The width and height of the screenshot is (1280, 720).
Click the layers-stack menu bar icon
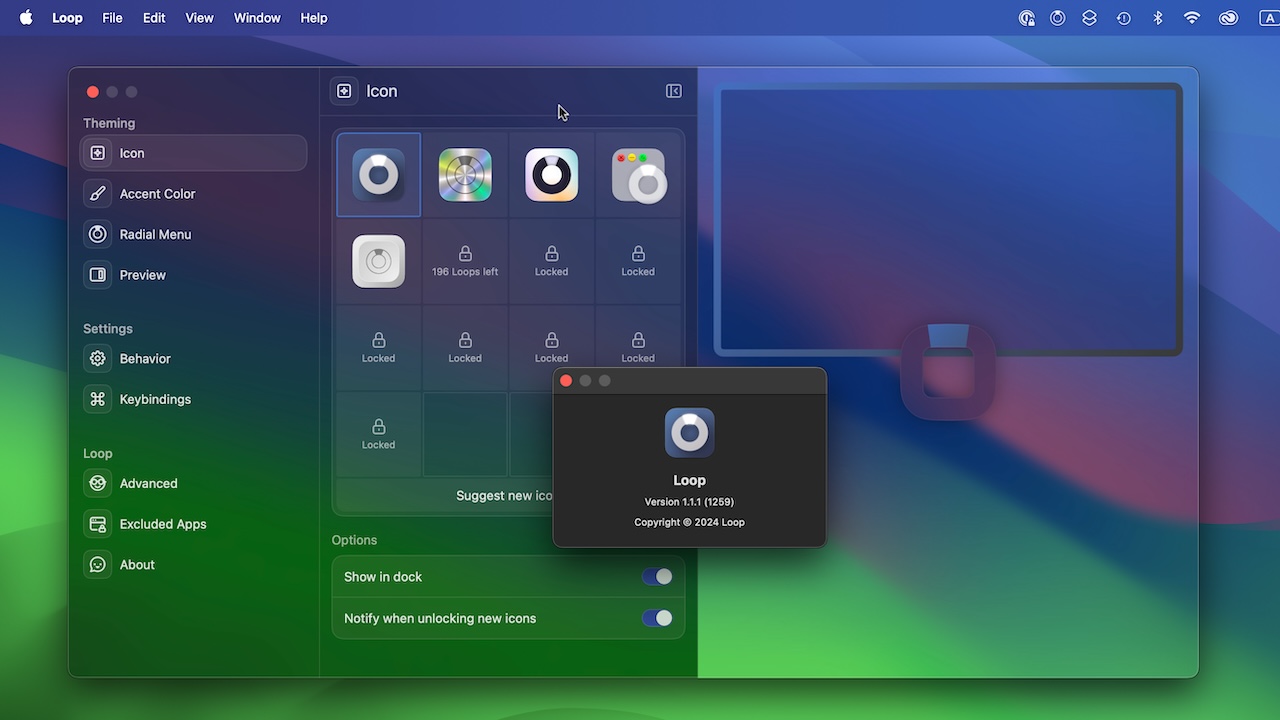pyautogui.click(x=1090, y=18)
